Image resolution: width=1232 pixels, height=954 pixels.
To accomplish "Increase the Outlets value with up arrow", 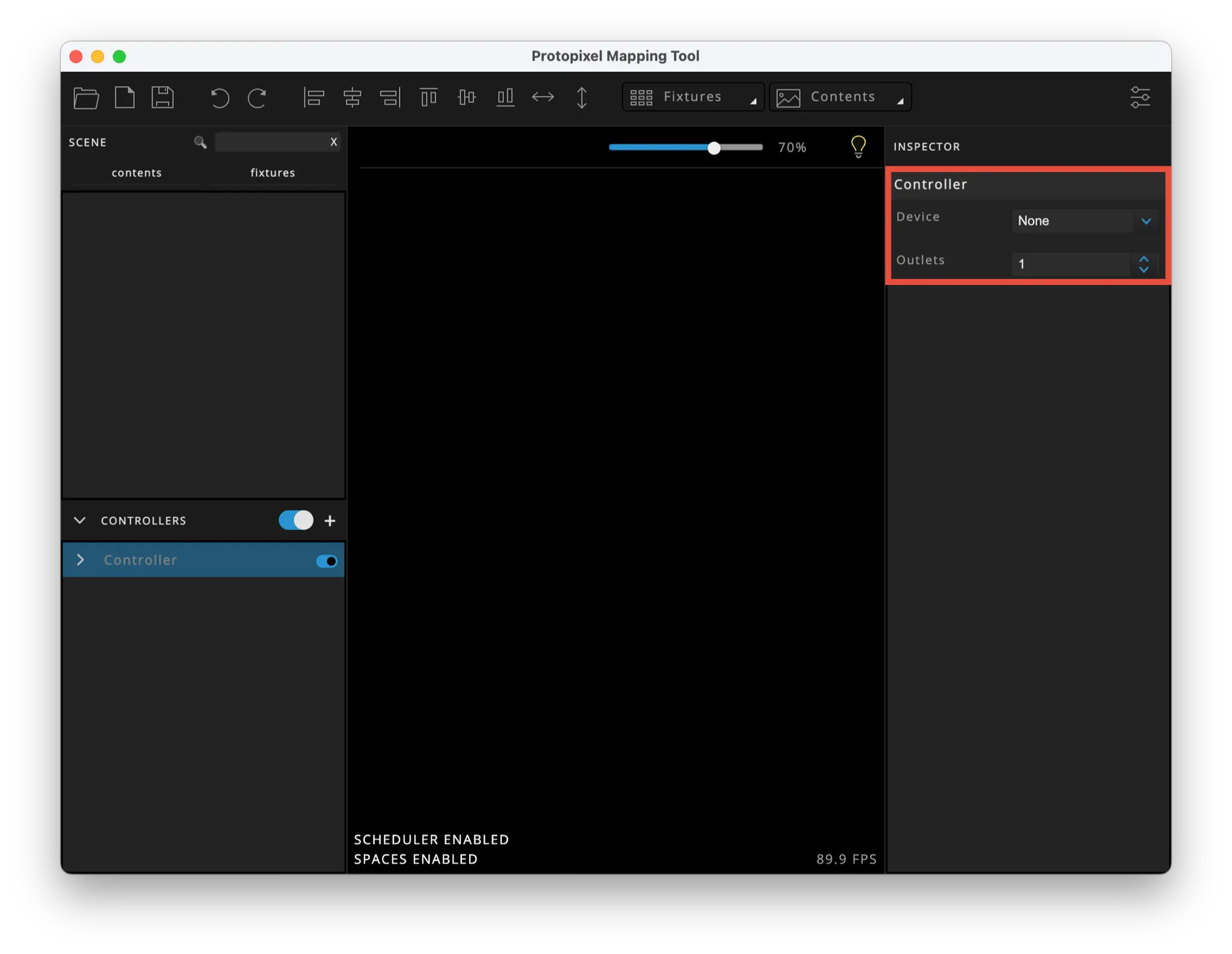I will (1144, 259).
